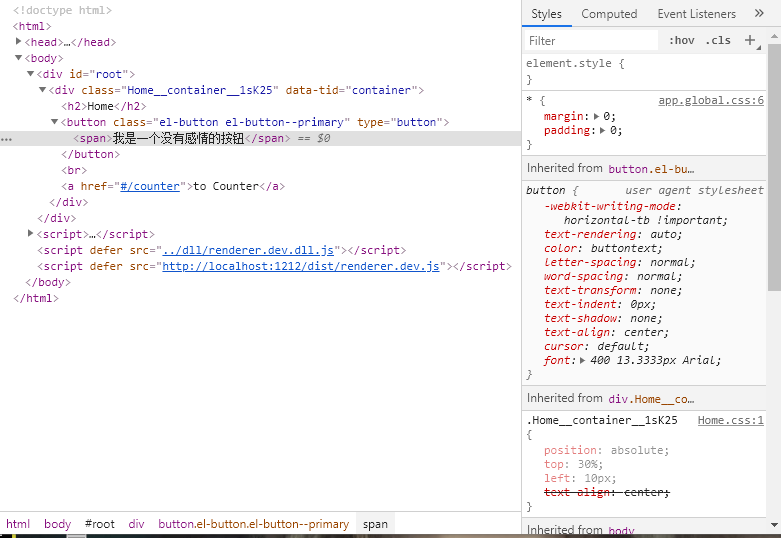The image size is (781, 538).
Task: Show more tabs with the double chevron
Action: point(759,13)
